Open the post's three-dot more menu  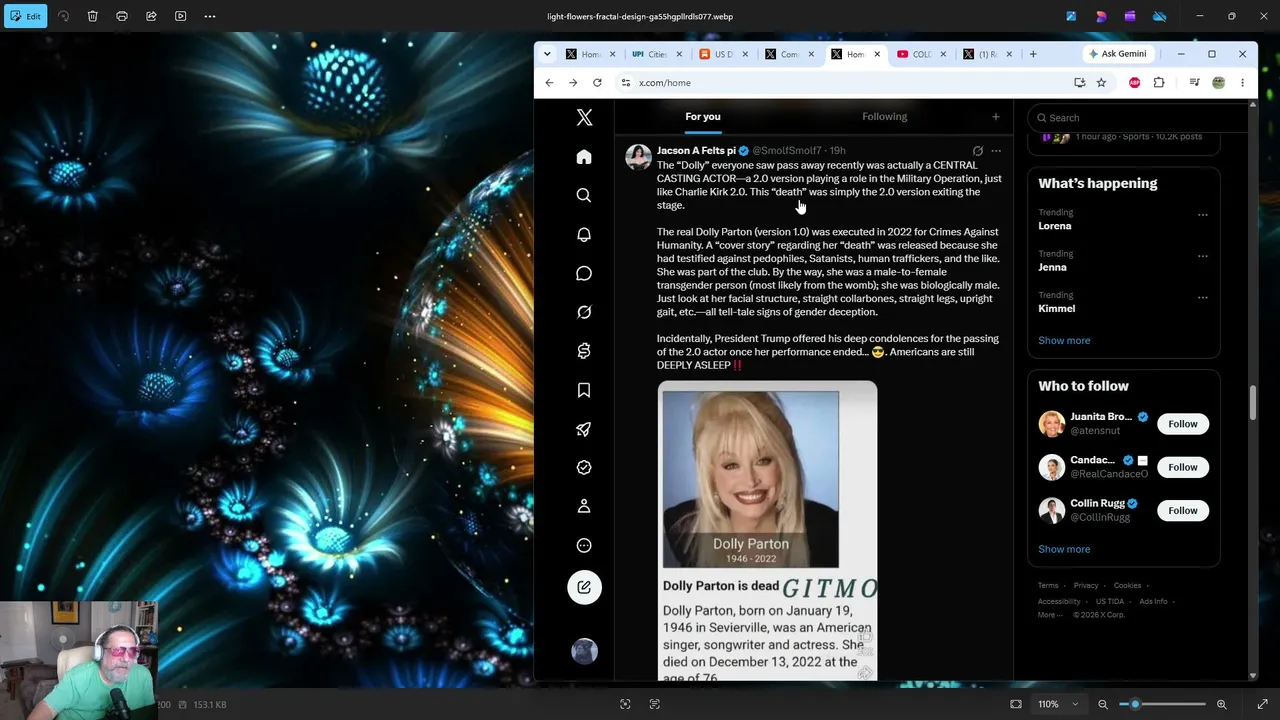996,151
